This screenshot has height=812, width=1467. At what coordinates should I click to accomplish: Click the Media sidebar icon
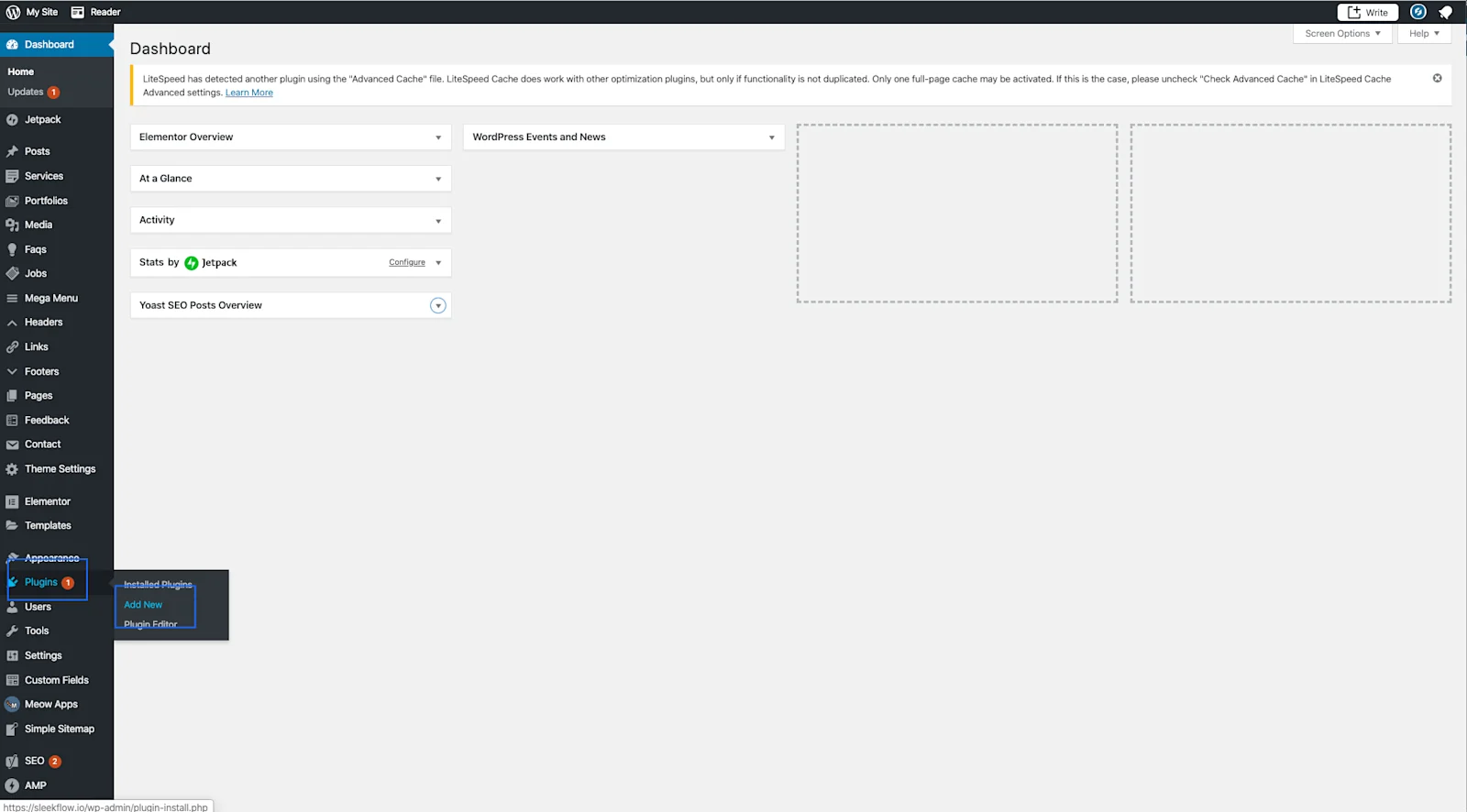point(12,225)
